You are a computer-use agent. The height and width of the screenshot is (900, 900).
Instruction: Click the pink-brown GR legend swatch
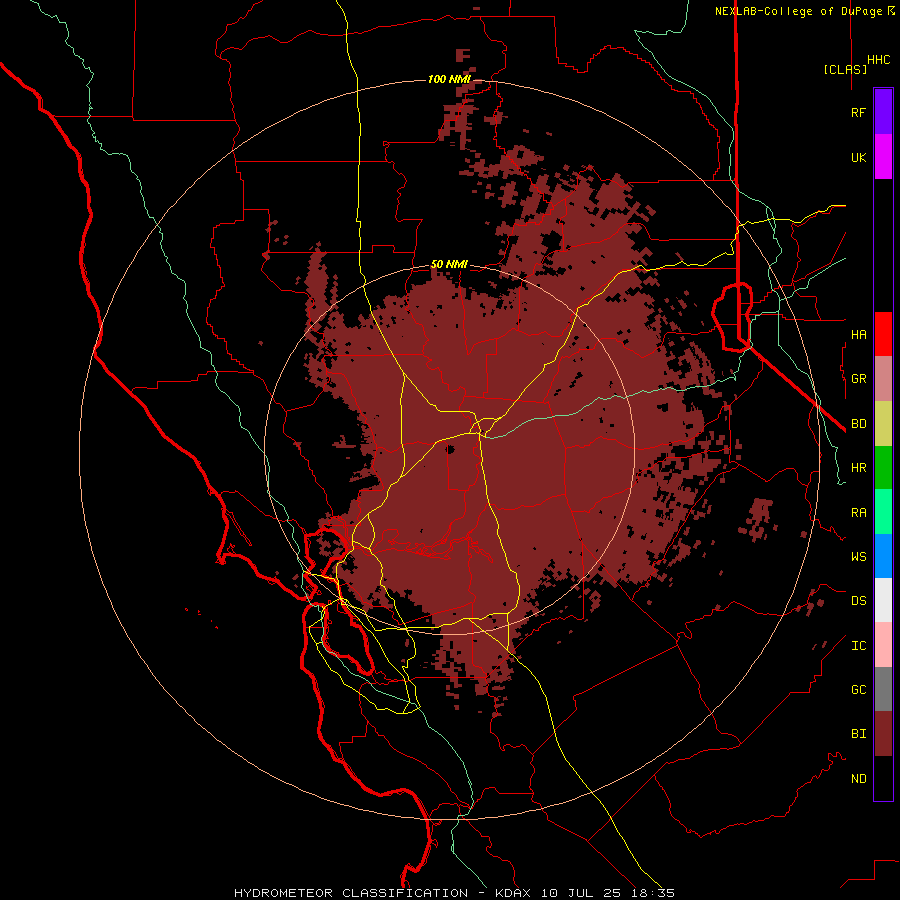tap(883, 379)
